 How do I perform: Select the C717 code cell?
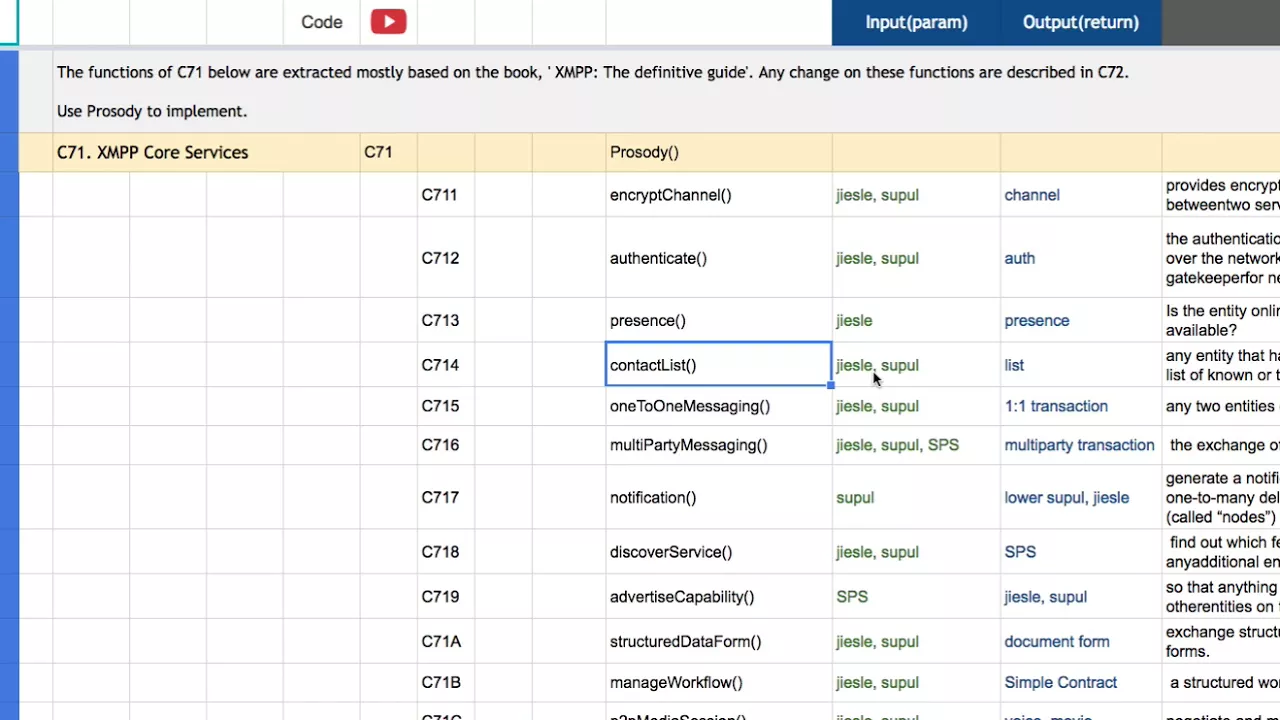click(446, 497)
